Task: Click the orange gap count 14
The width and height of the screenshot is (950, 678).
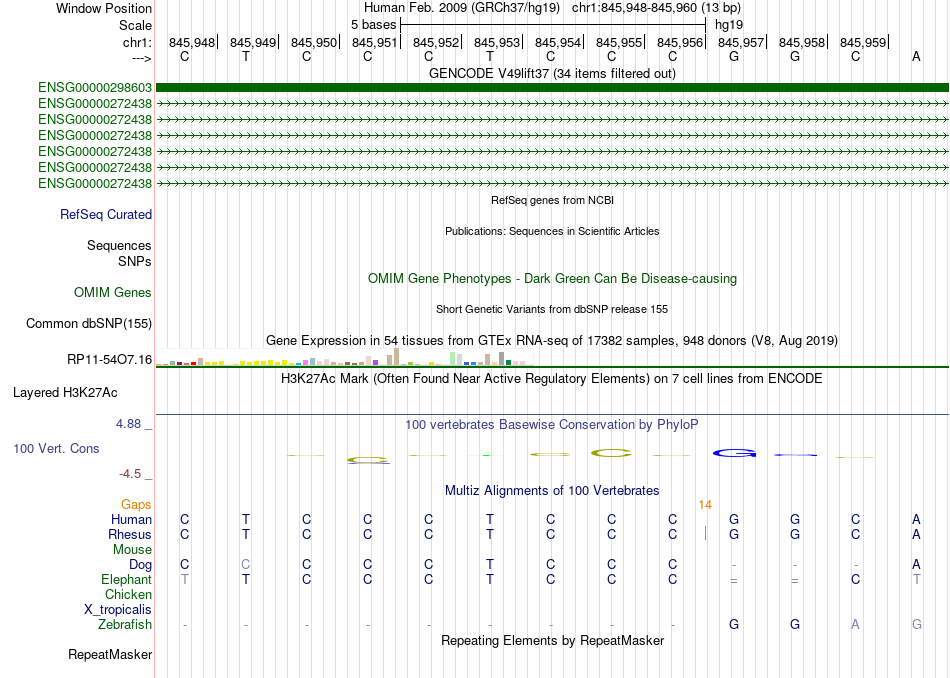Action: pos(705,505)
